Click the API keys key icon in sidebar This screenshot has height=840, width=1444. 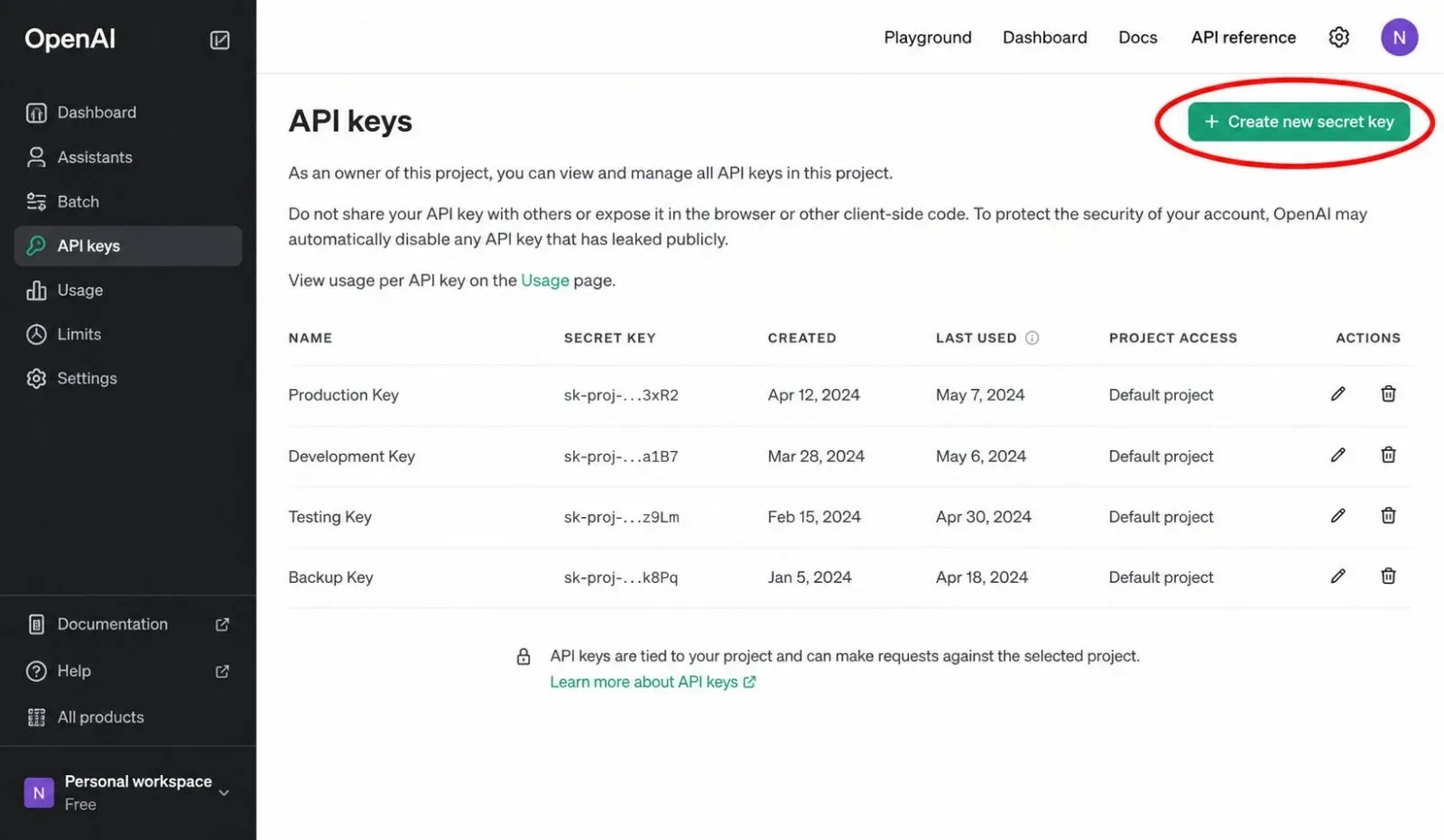point(36,245)
